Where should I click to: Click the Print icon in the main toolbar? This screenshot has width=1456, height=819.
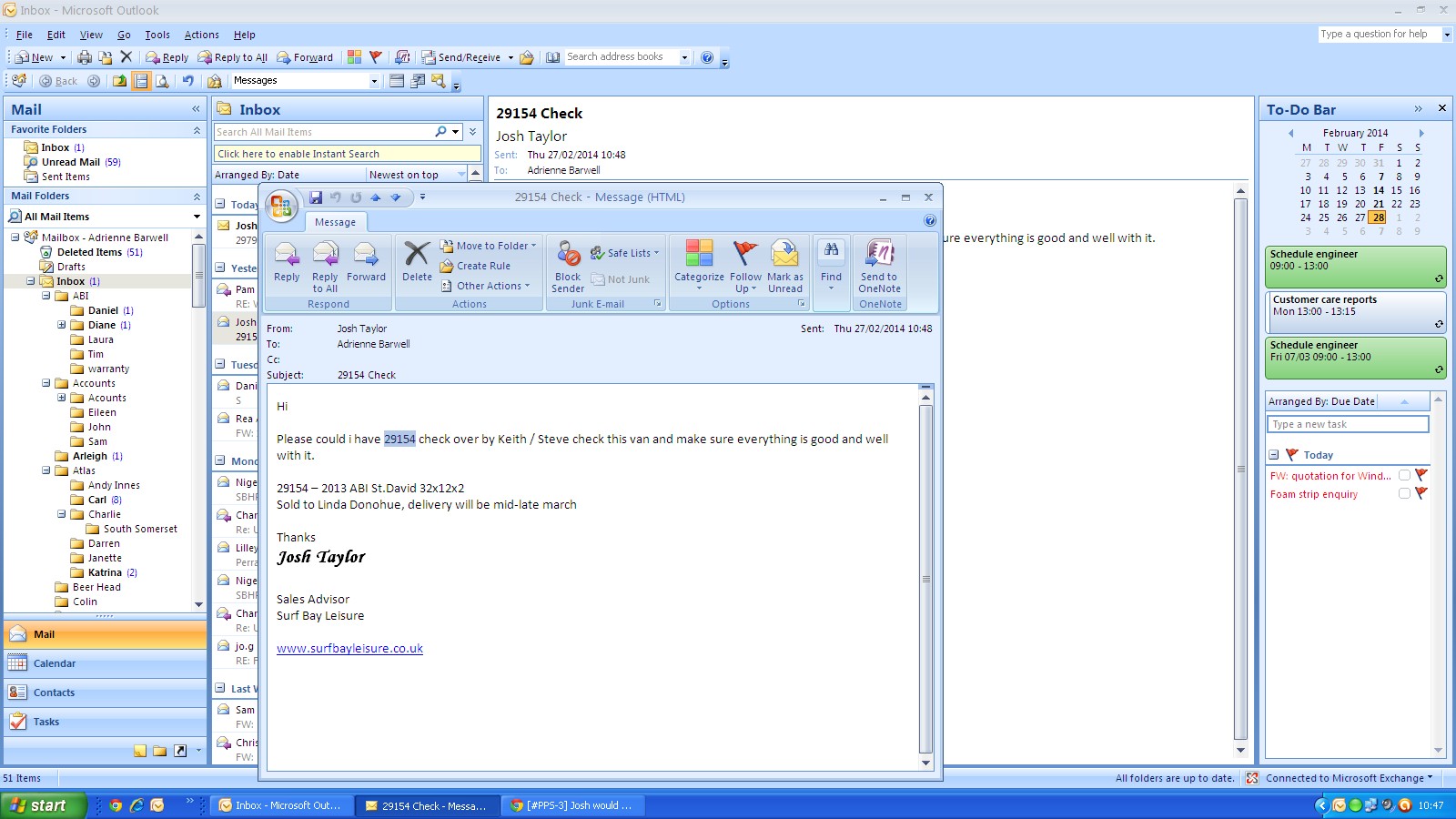pyautogui.click(x=85, y=57)
